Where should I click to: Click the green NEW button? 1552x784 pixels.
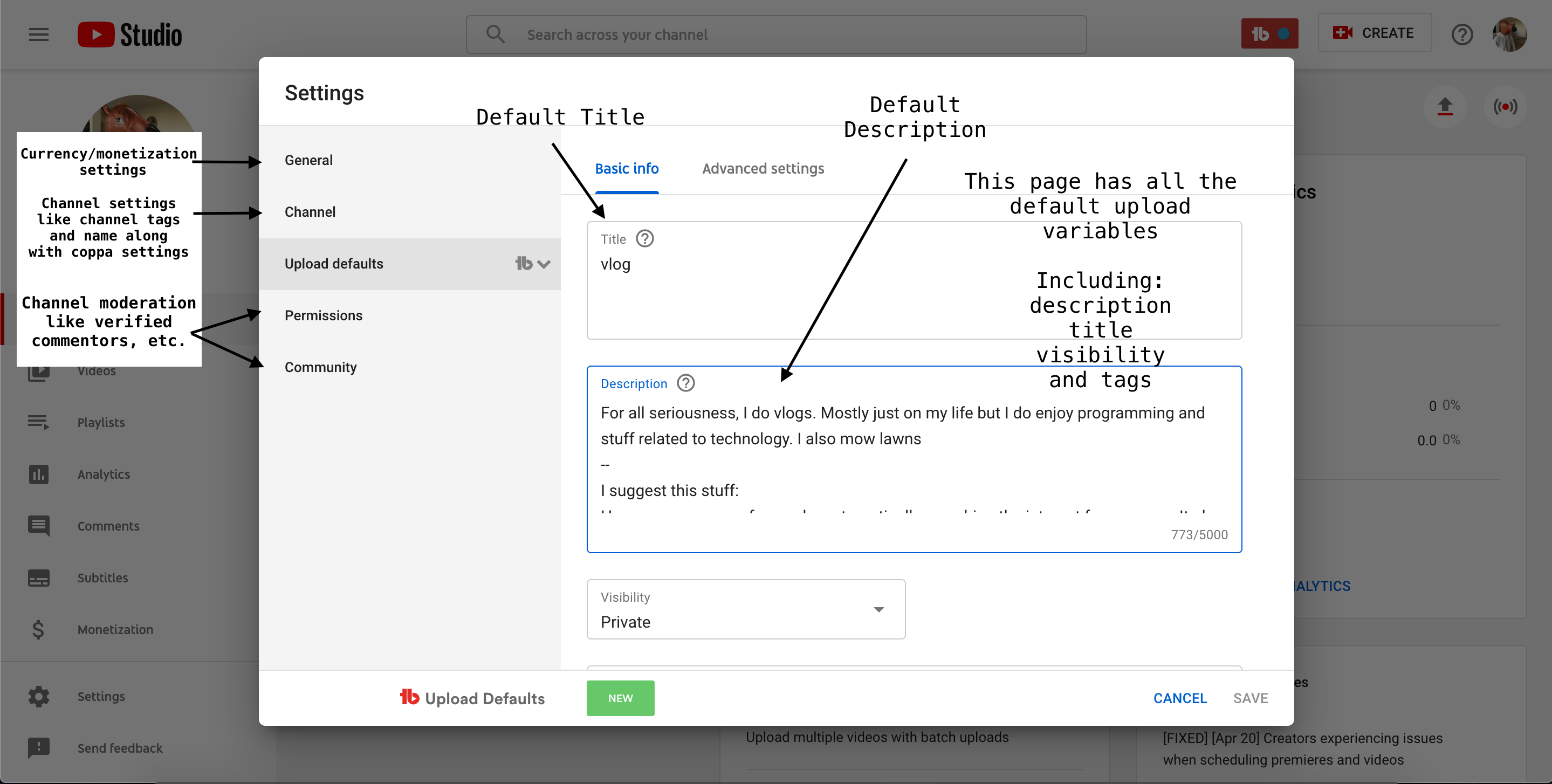tap(620, 698)
